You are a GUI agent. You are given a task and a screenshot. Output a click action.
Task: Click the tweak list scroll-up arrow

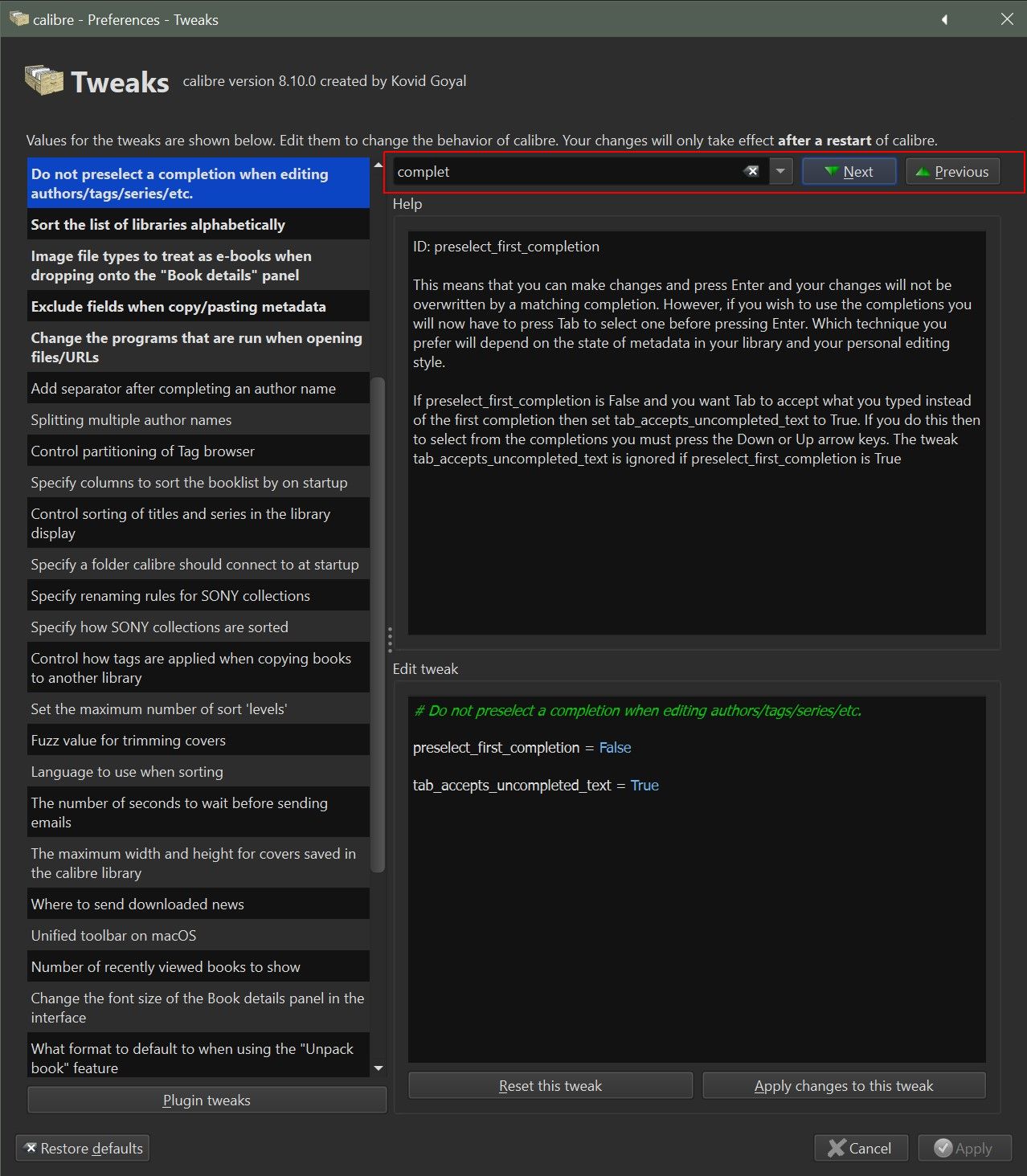(x=378, y=165)
